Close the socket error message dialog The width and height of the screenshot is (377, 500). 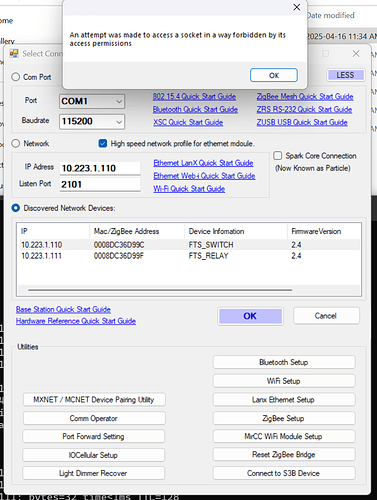pos(296,7)
